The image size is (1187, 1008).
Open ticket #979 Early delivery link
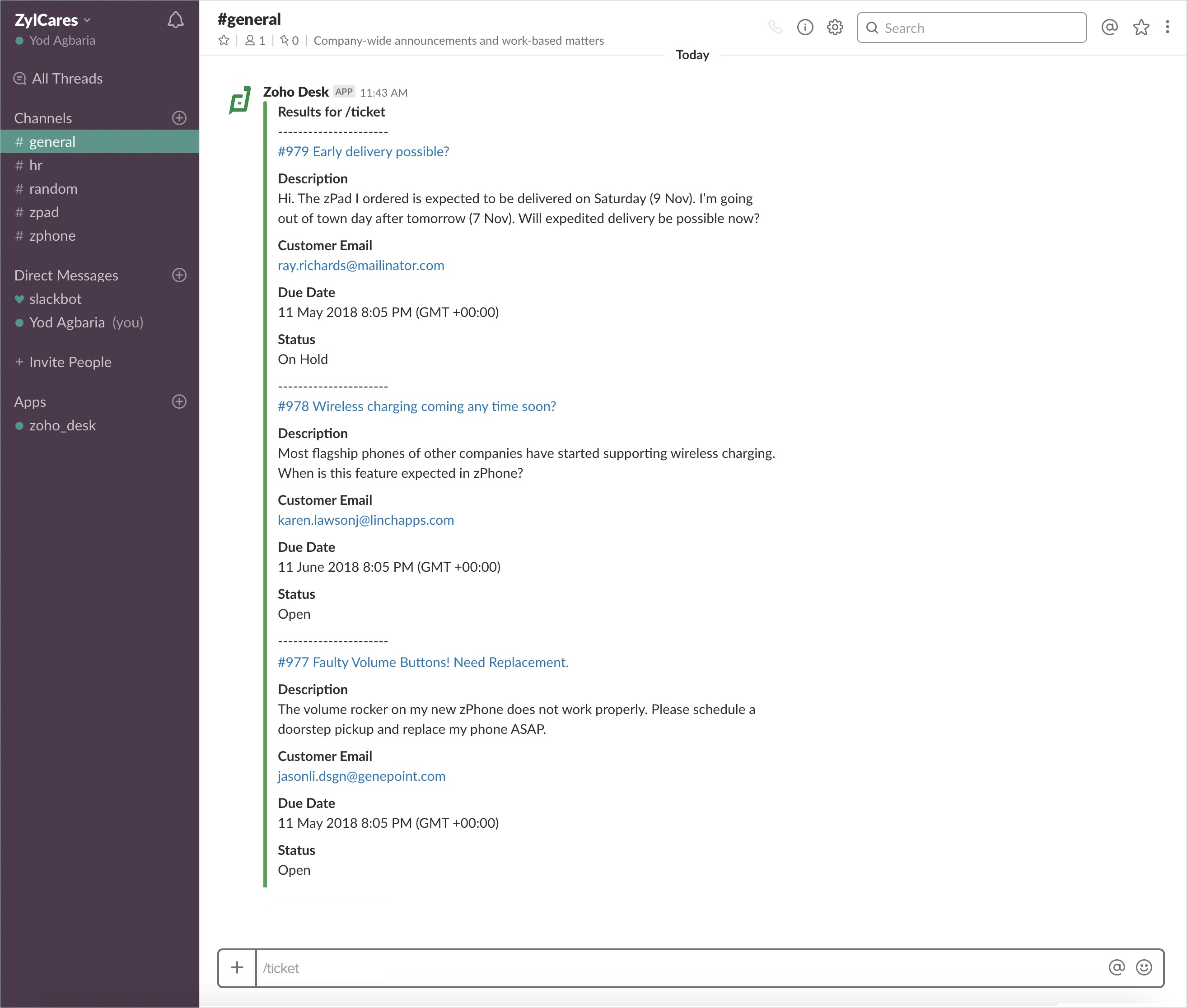point(363,151)
